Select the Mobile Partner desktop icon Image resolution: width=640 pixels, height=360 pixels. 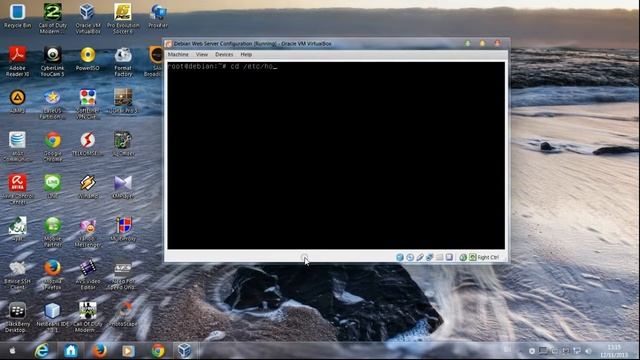[53, 232]
